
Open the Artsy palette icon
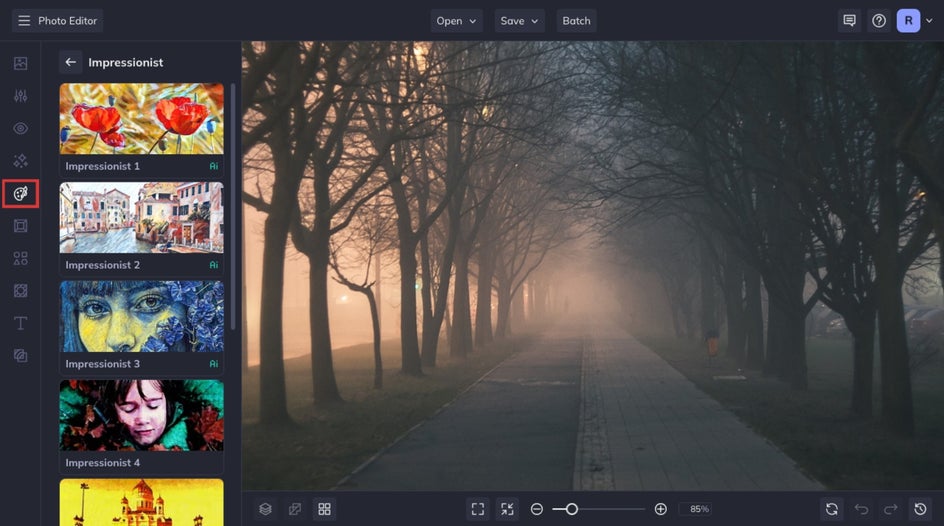tap(20, 193)
